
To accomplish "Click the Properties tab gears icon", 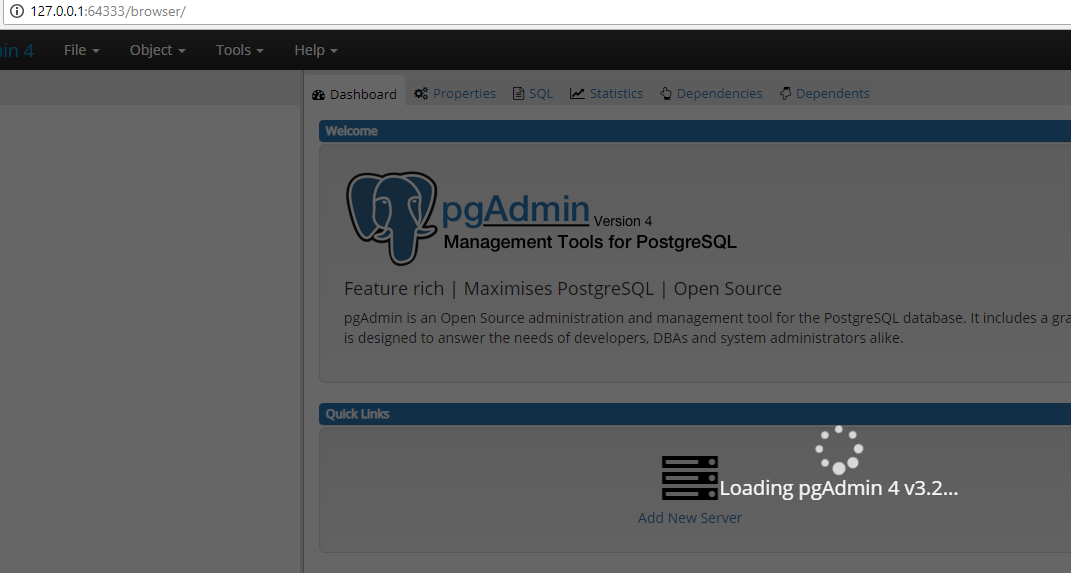I will [421, 94].
